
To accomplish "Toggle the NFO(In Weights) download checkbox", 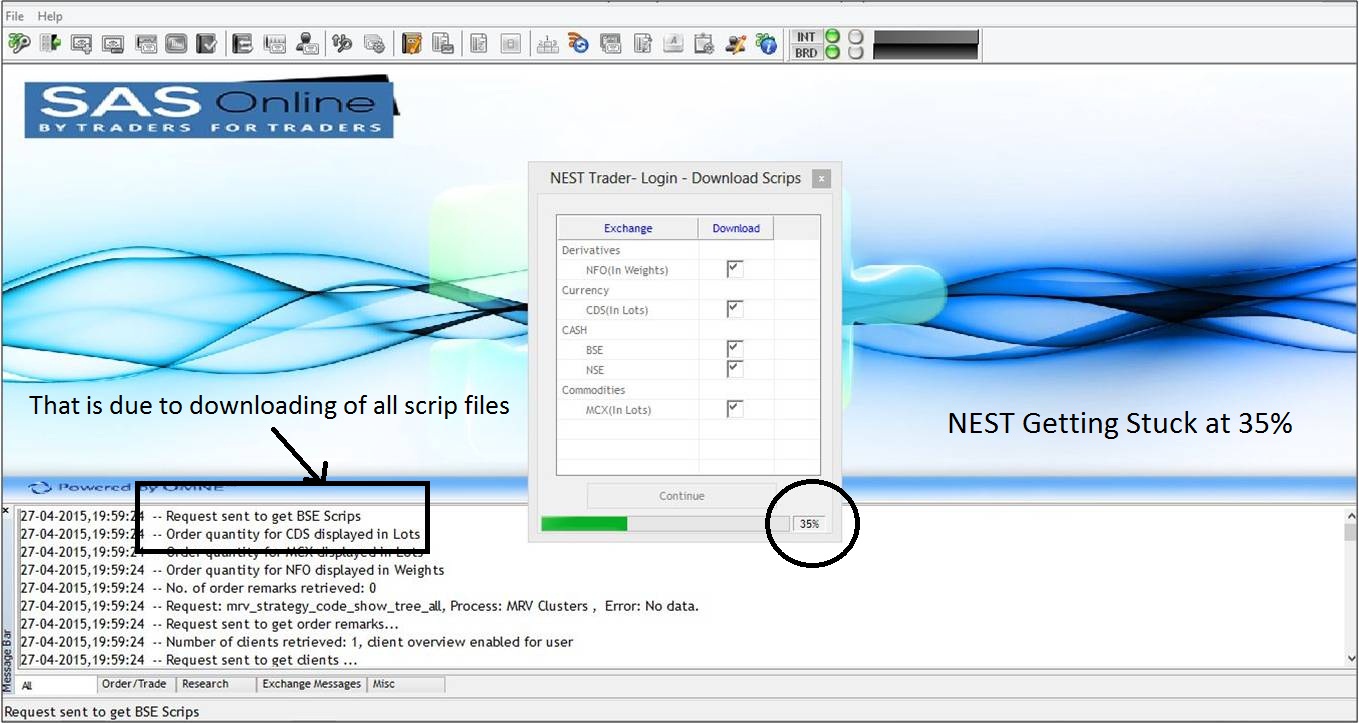I will pos(735,270).
